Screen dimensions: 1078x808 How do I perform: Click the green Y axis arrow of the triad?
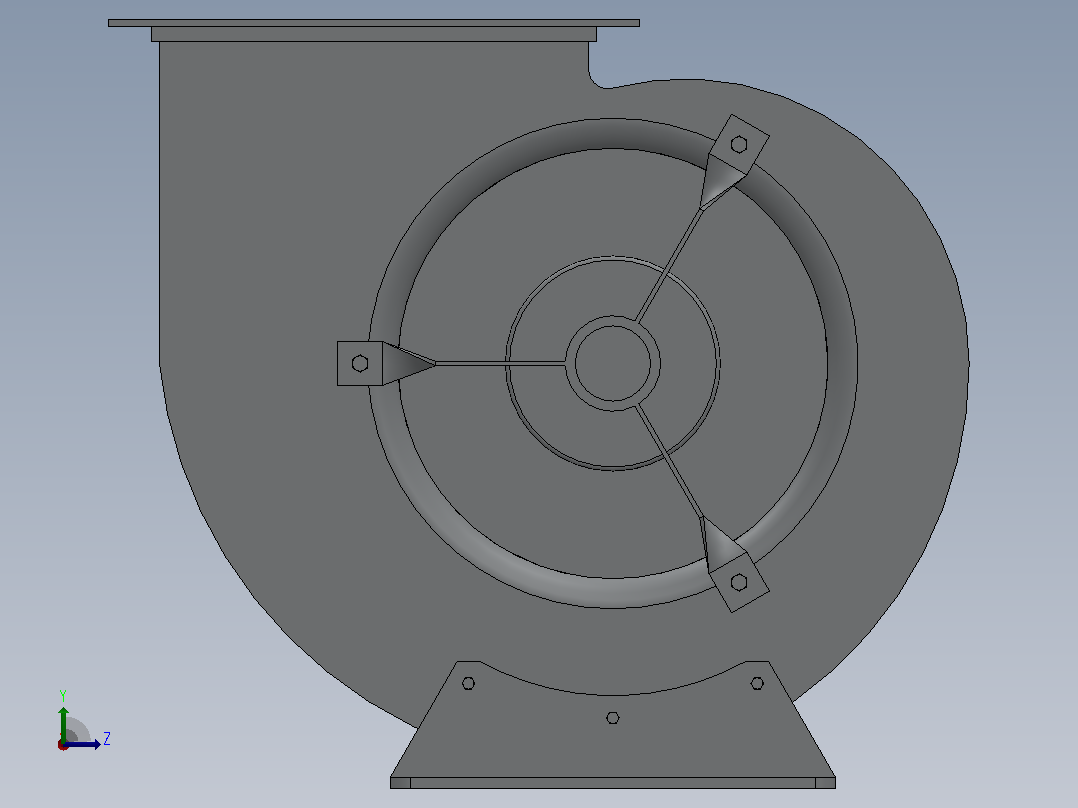63,723
